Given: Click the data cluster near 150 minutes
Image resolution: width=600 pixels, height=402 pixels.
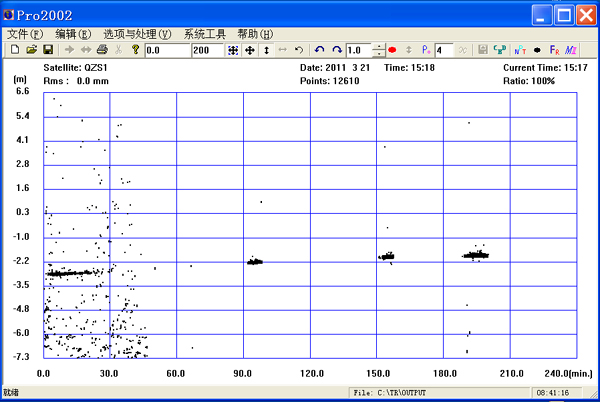Looking at the screenshot, I should pyautogui.click(x=386, y=256).
